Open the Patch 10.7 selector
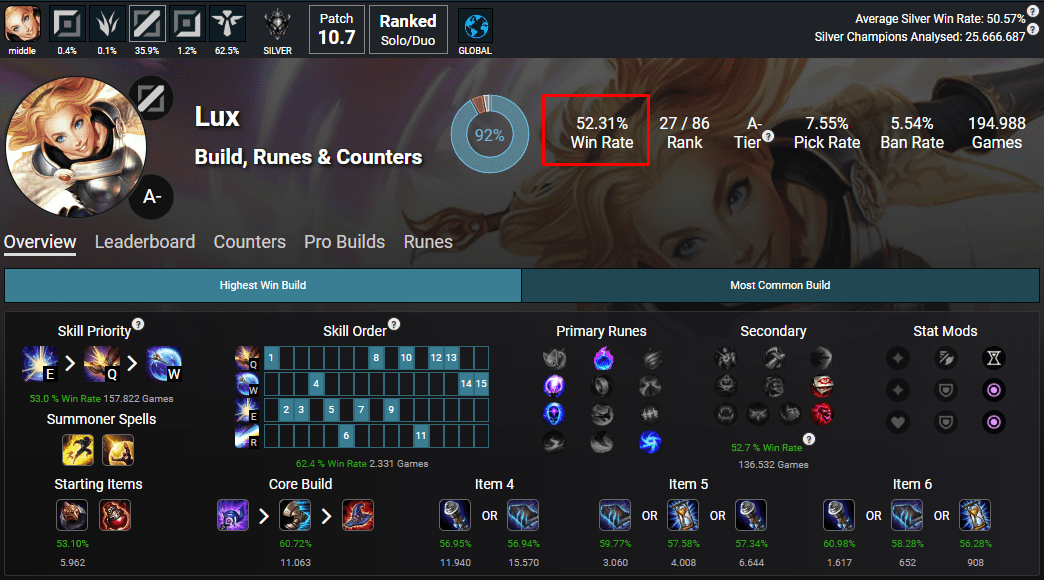Screen dimensions: 1044x580 (x=337, y=29)
